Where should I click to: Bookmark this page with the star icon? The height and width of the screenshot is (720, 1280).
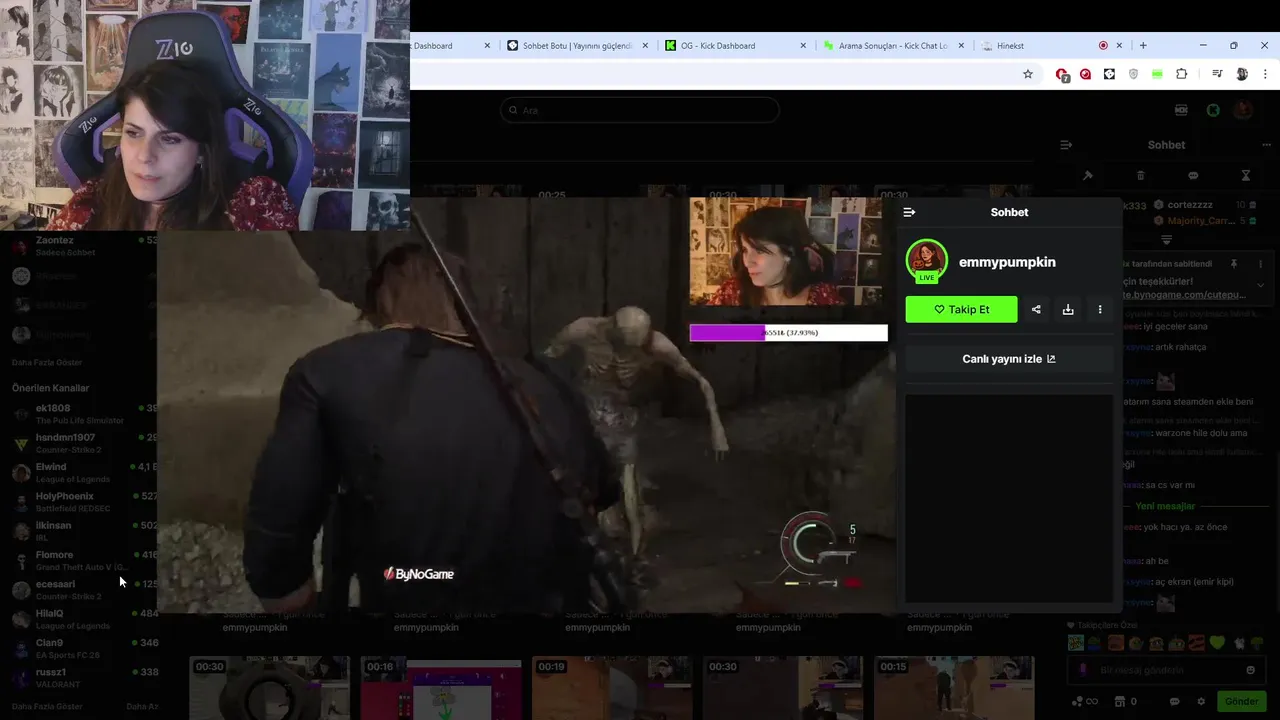click(1027, 74)
